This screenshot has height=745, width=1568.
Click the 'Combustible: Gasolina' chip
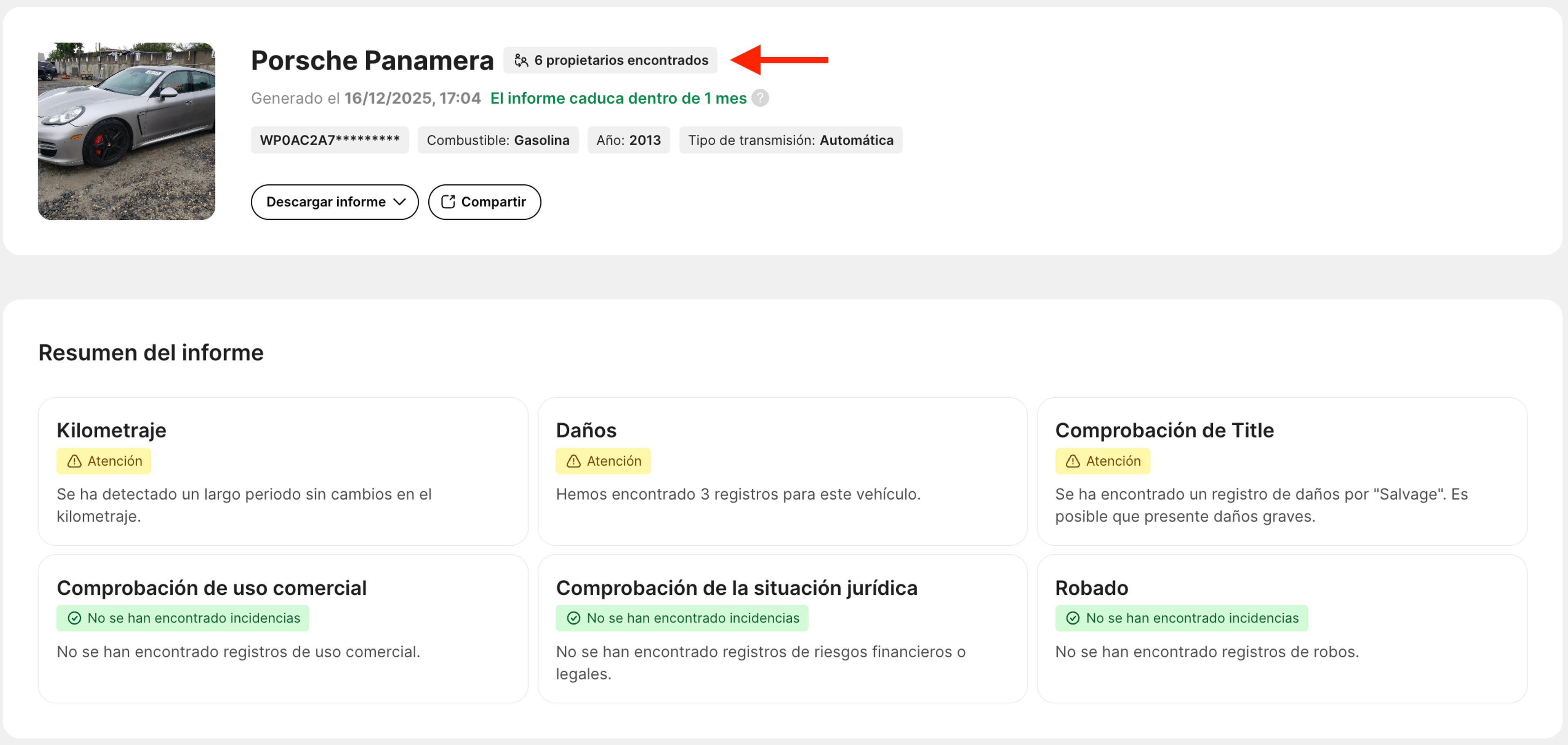(498, 140)
